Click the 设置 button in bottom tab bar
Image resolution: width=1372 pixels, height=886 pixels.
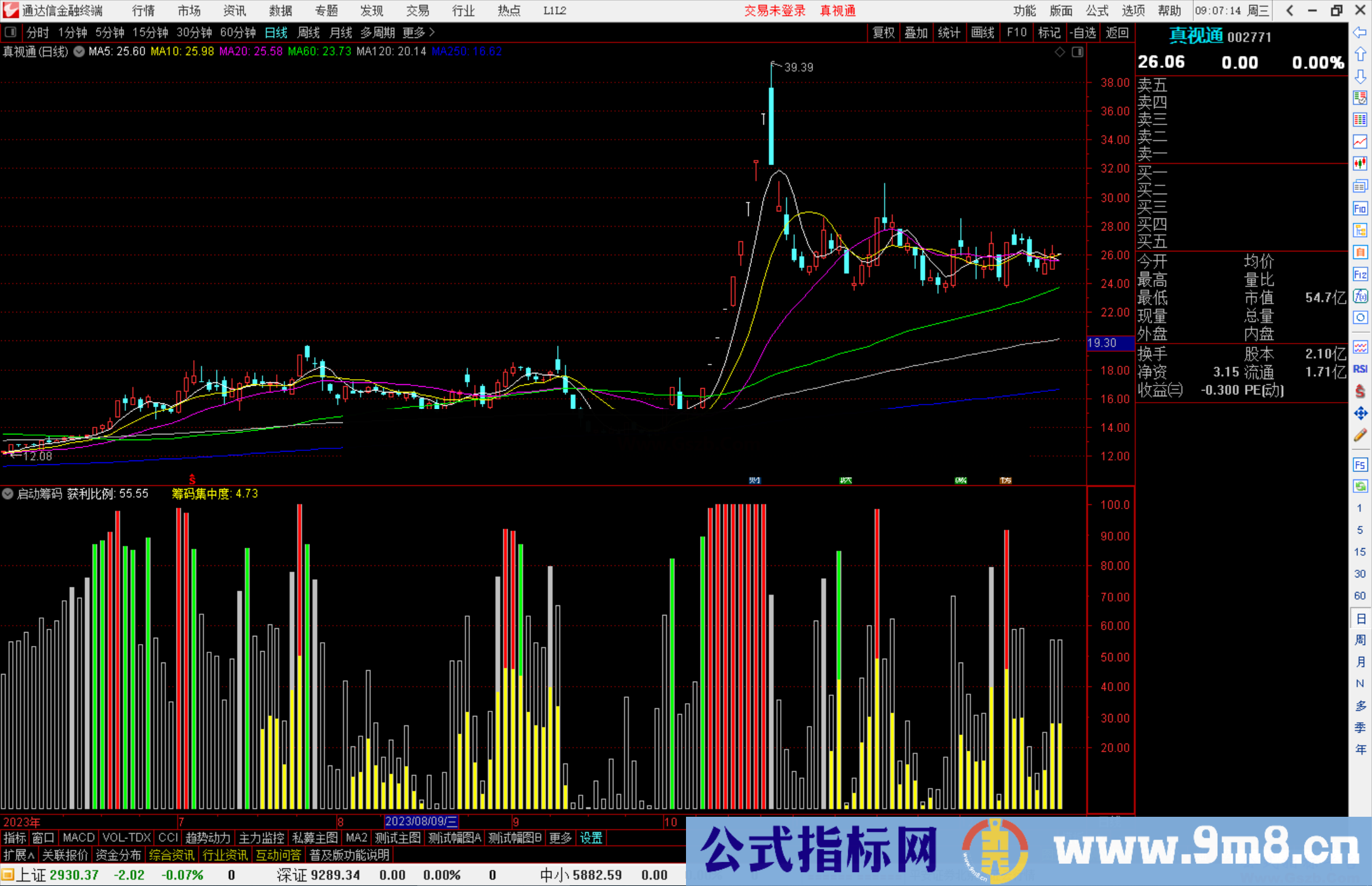tap(590, 838)
